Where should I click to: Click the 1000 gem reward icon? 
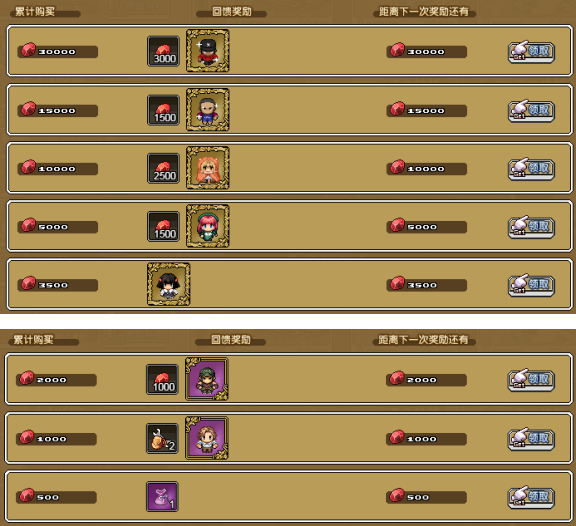[162, 379]
